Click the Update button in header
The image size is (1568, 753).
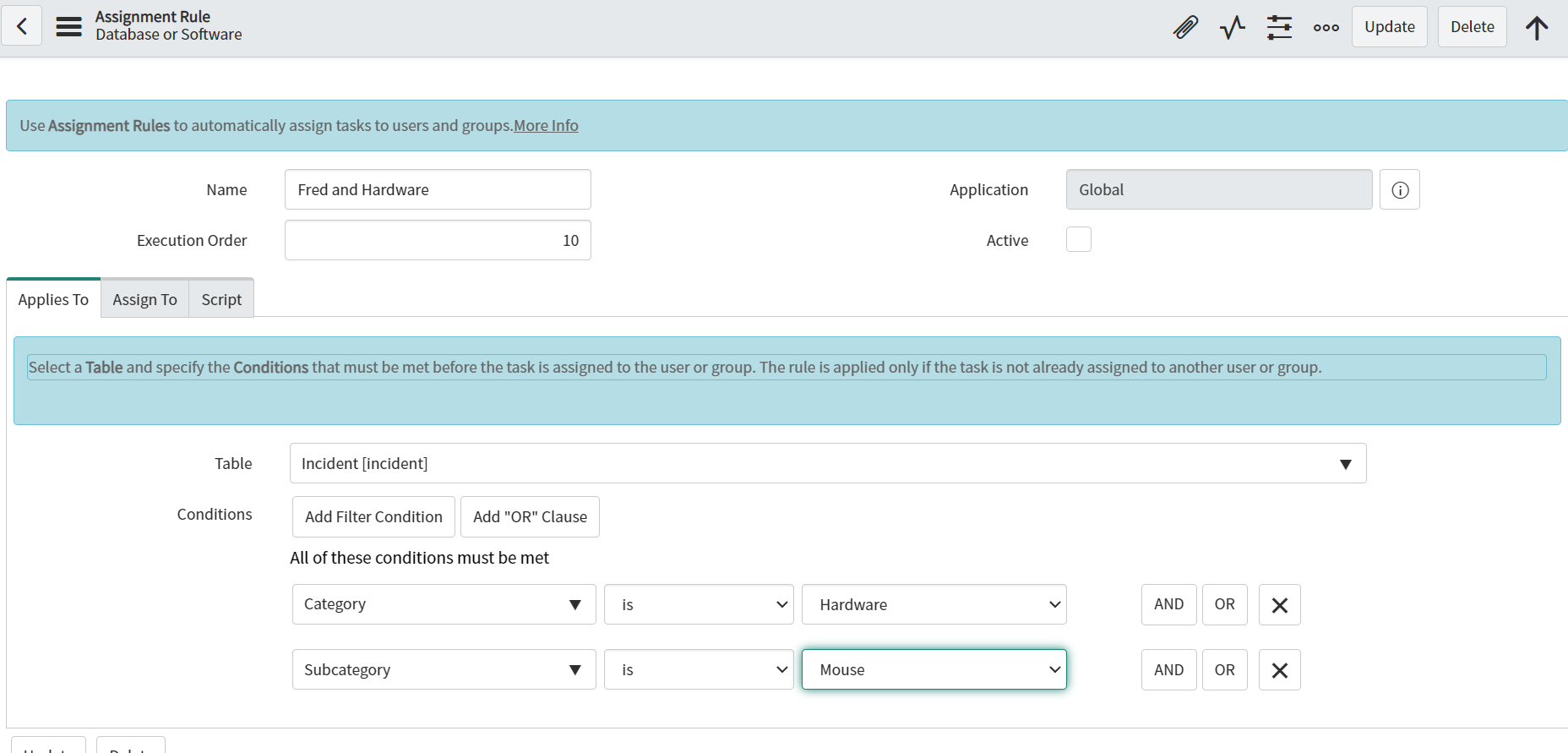point(1390,27)
